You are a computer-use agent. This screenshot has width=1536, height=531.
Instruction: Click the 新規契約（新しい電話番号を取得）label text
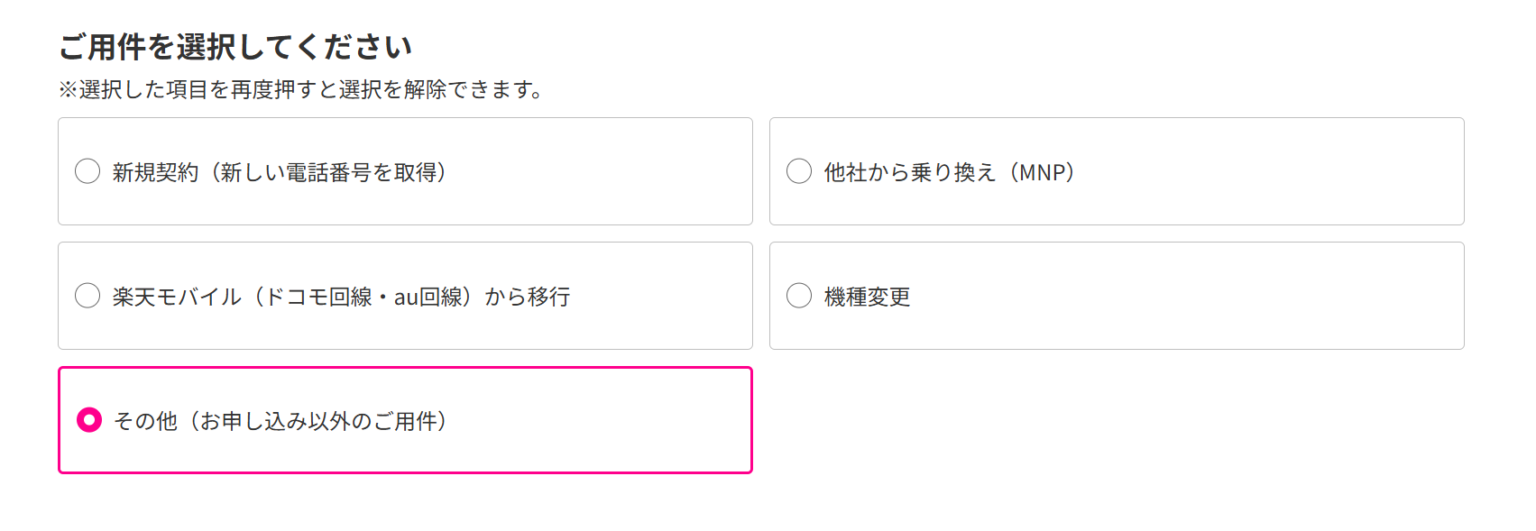click(279, 172)
